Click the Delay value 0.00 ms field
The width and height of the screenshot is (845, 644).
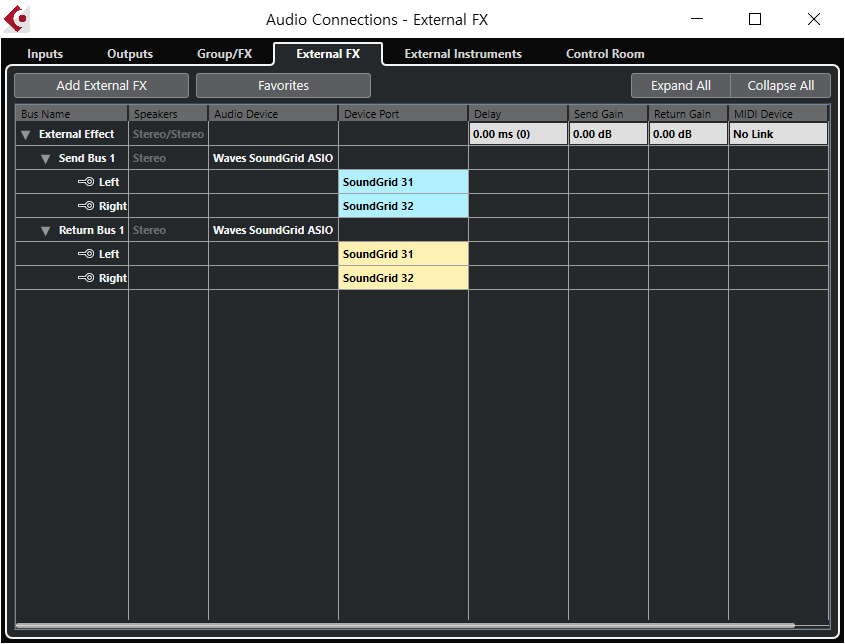[518, 134]
